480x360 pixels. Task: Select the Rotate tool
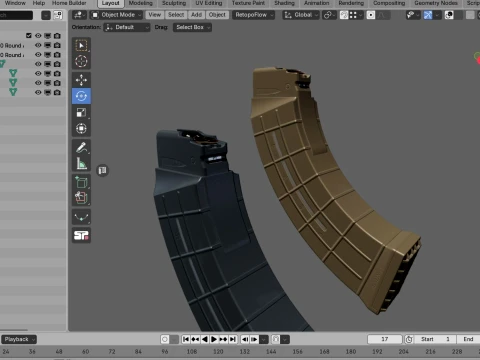click(81, 96)
